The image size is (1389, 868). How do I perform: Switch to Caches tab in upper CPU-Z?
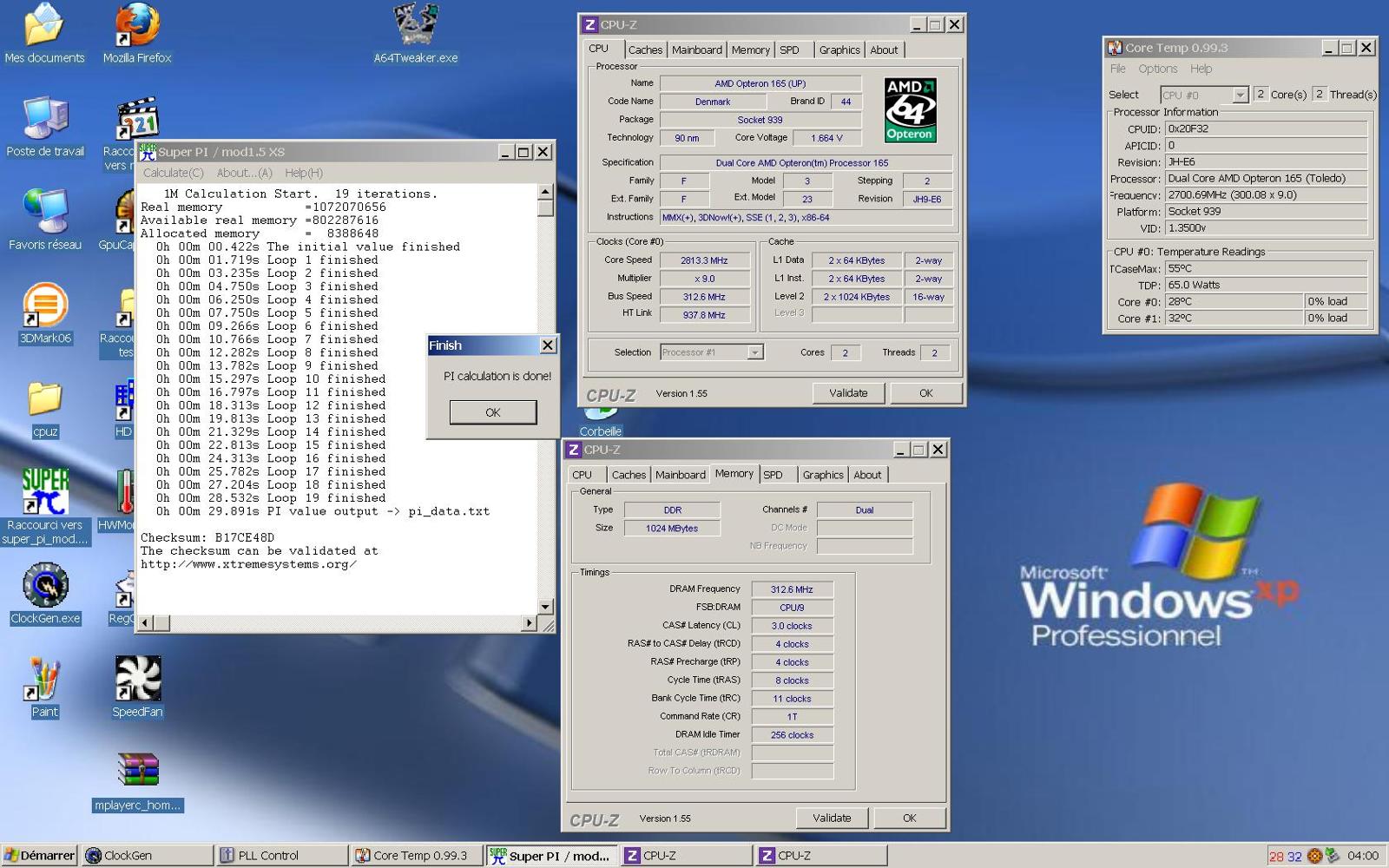pyautogui.click(x=645, y=50)
